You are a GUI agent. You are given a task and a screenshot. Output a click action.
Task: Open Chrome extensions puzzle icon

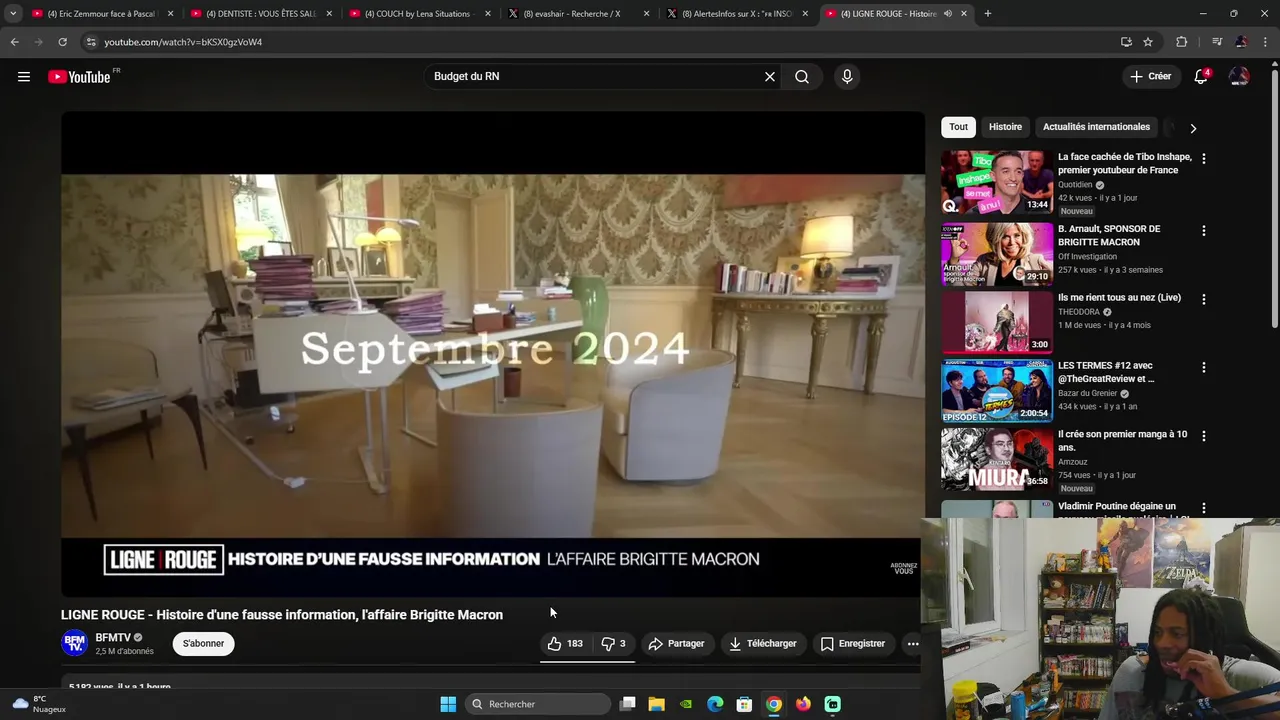click(1181, 42)
